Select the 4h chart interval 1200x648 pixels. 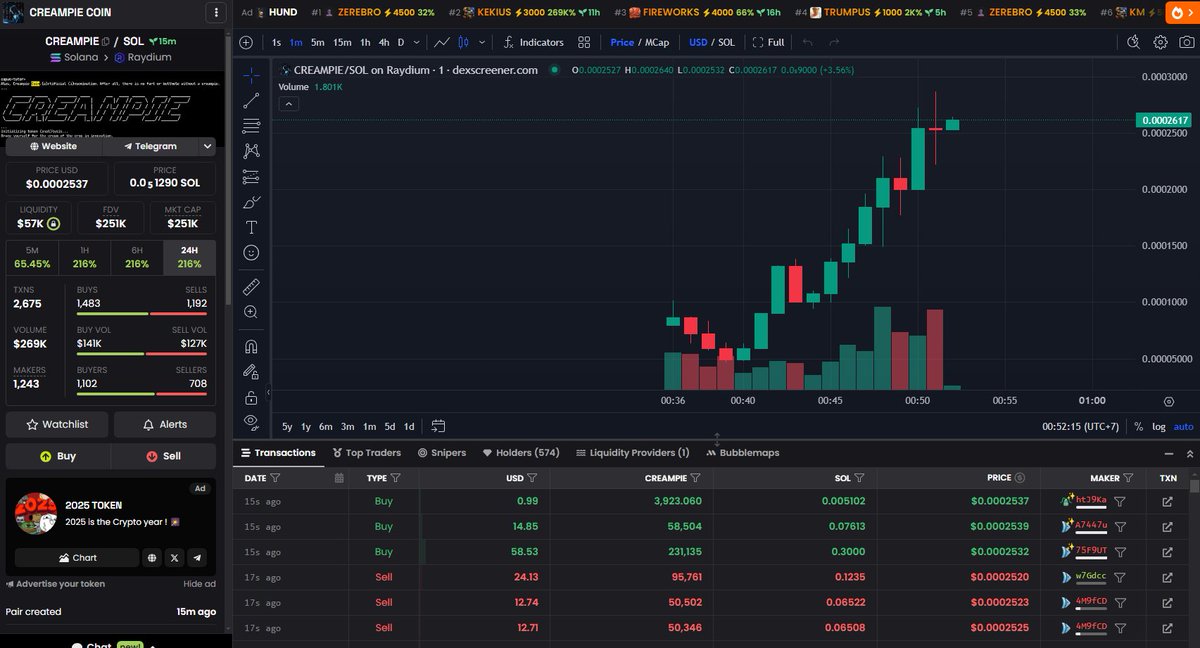tap(384, 42)
